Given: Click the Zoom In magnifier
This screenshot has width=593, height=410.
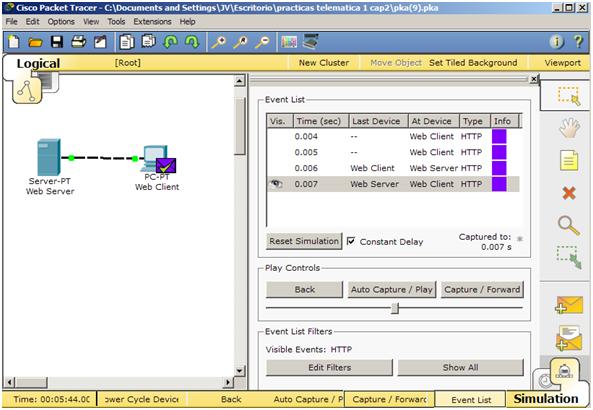Looking at the screenshot, I should (219, 42).
